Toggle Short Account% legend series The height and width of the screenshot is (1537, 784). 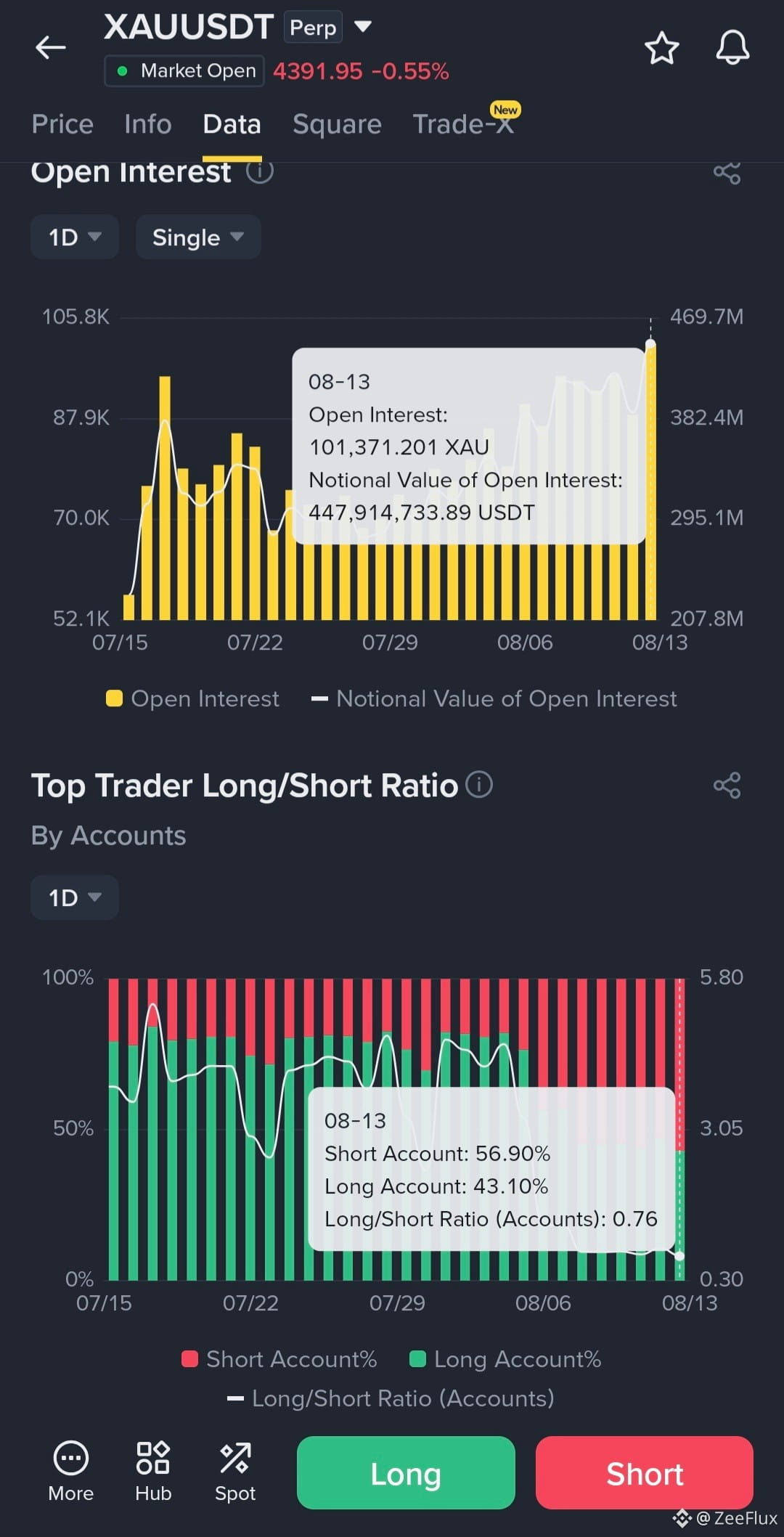(279, 1359)
